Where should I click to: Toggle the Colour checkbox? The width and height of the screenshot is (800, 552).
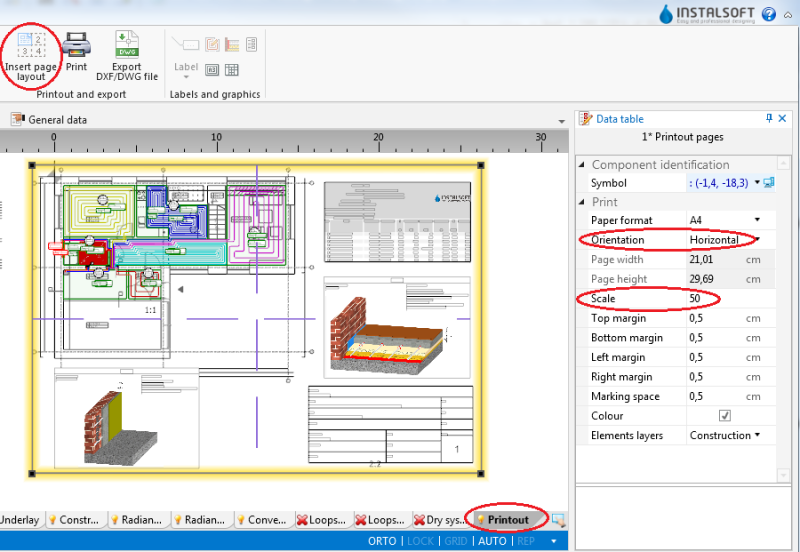point(724,416)
